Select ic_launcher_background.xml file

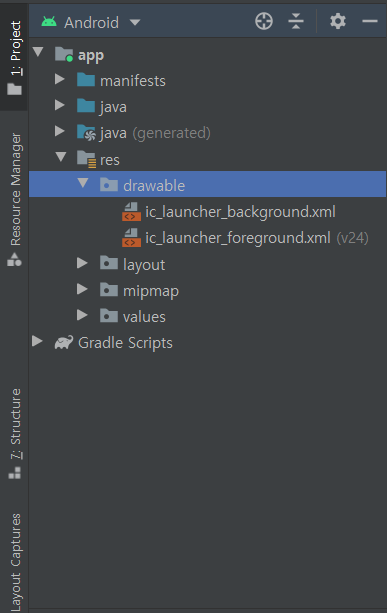tap(240, 212)
